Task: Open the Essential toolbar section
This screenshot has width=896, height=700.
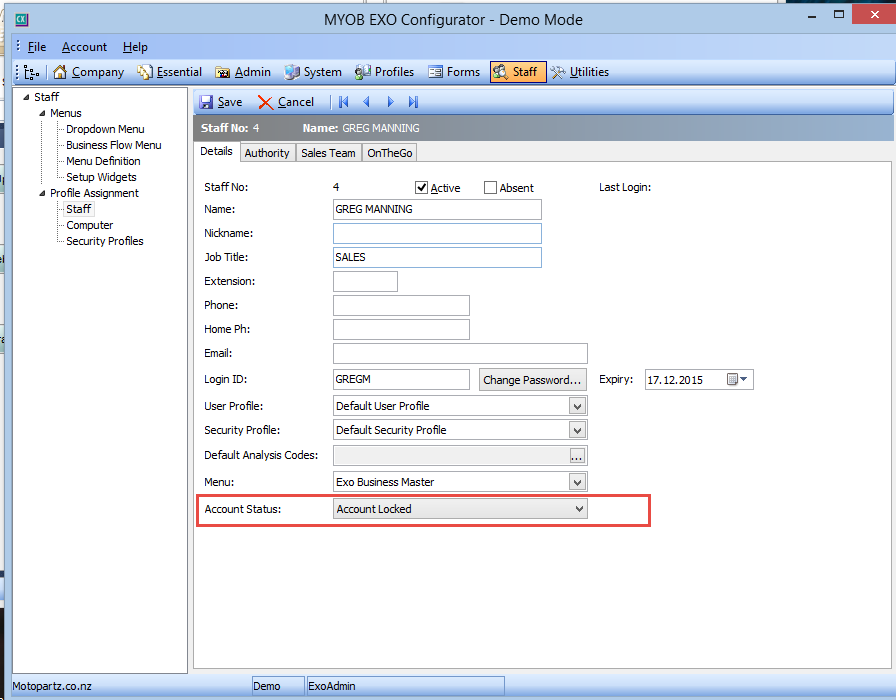Action: pyautogui.click(x=170, y=72)
